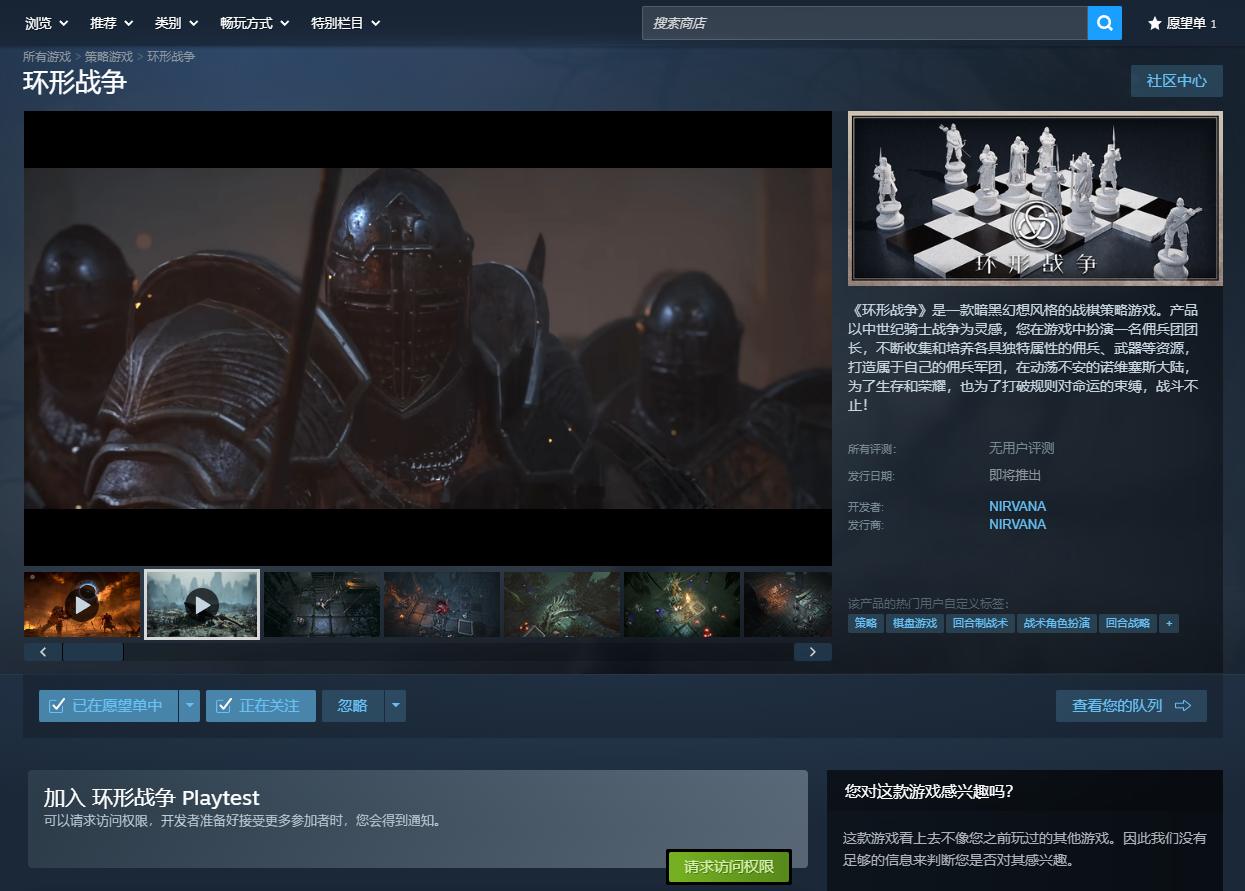Expand the wishlist options dropdown arrow
This screenshot has height=891, width=1245.
coord(189,706)
